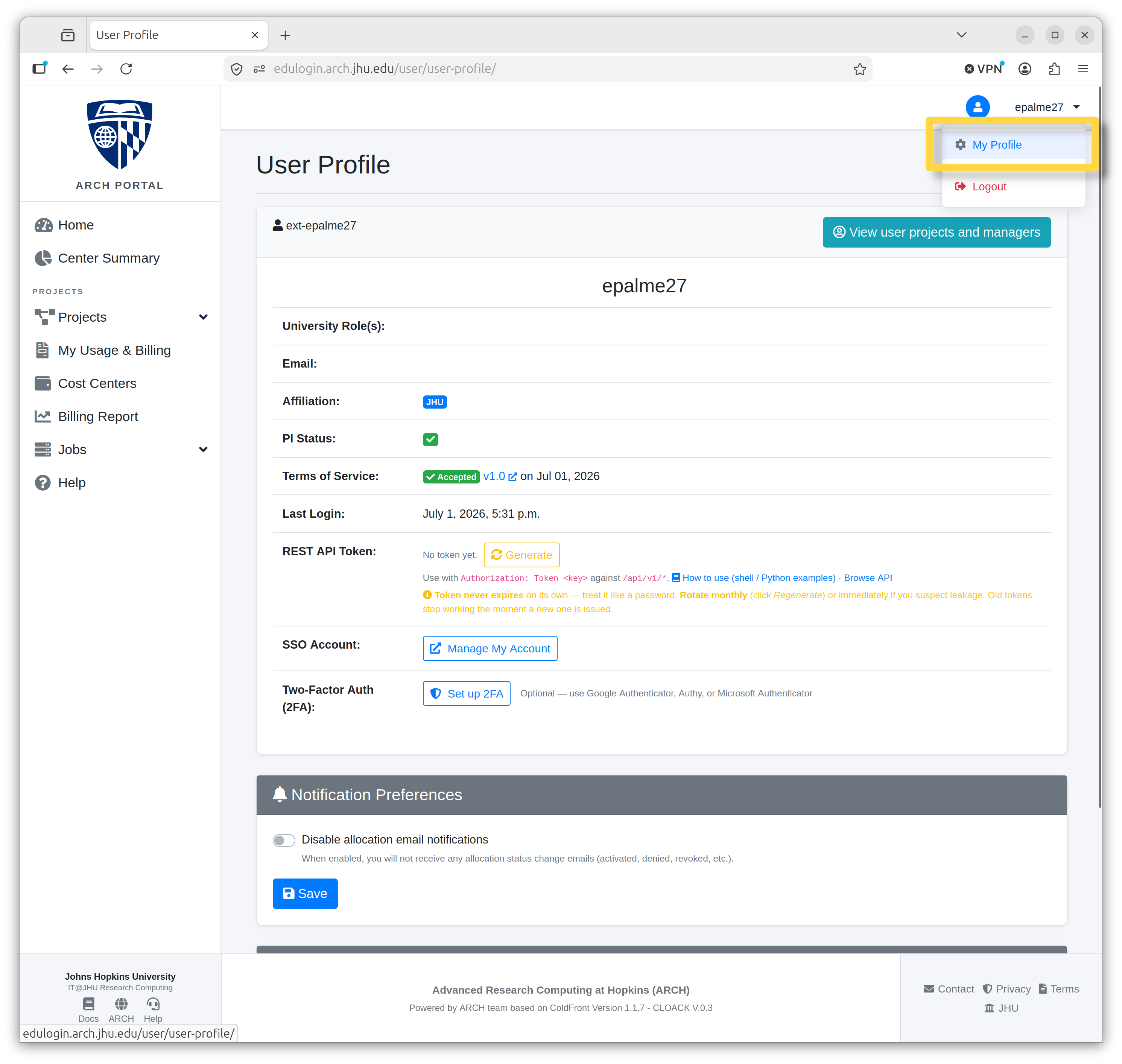This screenshot has height=1064, width=1122.
Task: Bookmark this page with the star icon
Action: 859,69
